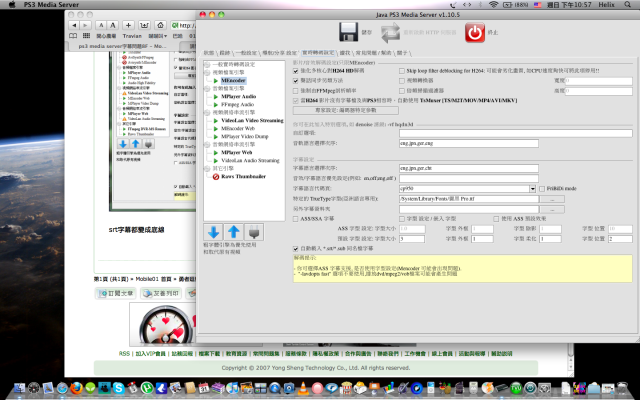This screenshot has width=640, height=400.
Task: Toggle the second checked A/V sync checkbox
Action: 296,81
